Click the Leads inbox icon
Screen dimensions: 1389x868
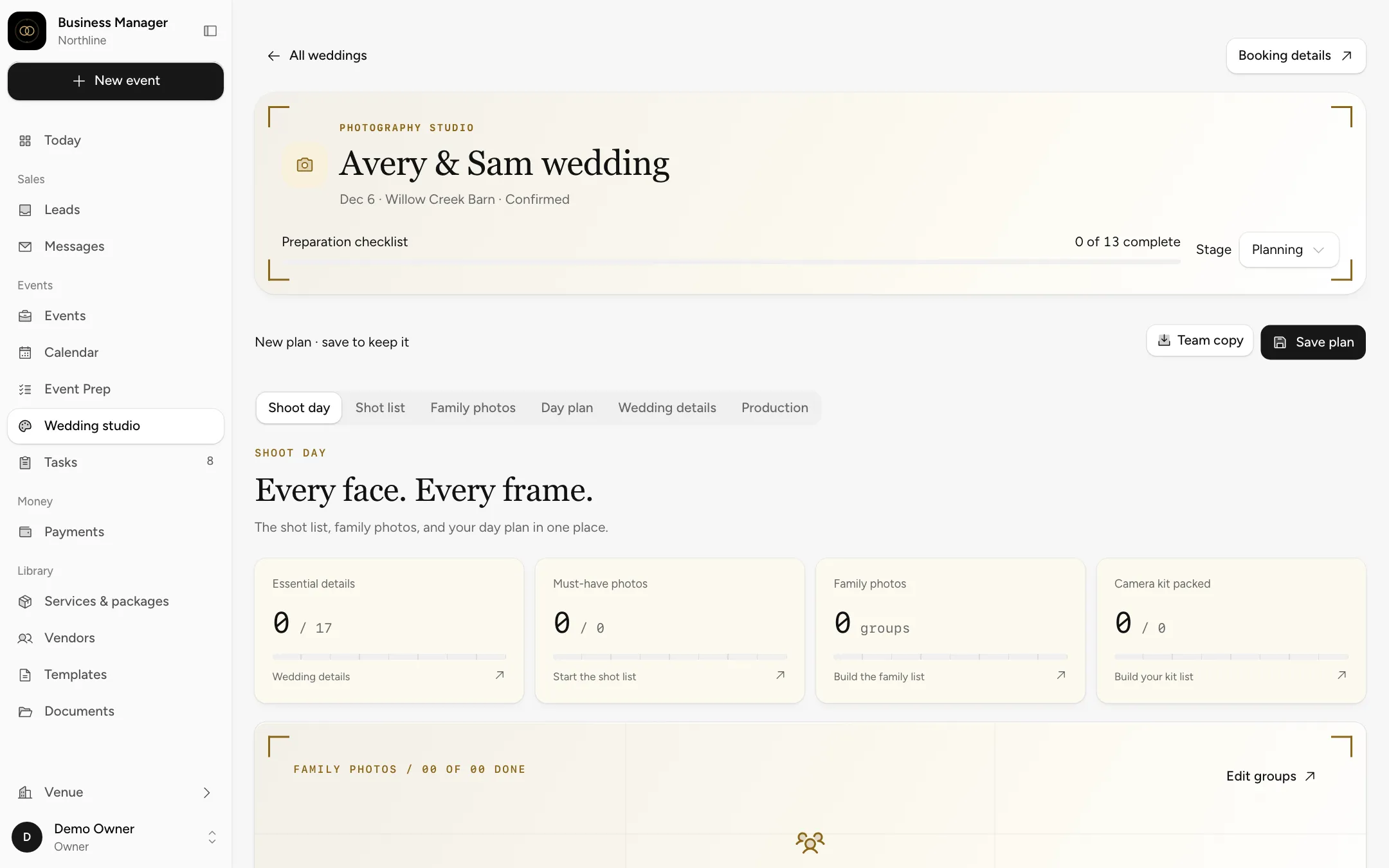25,210
